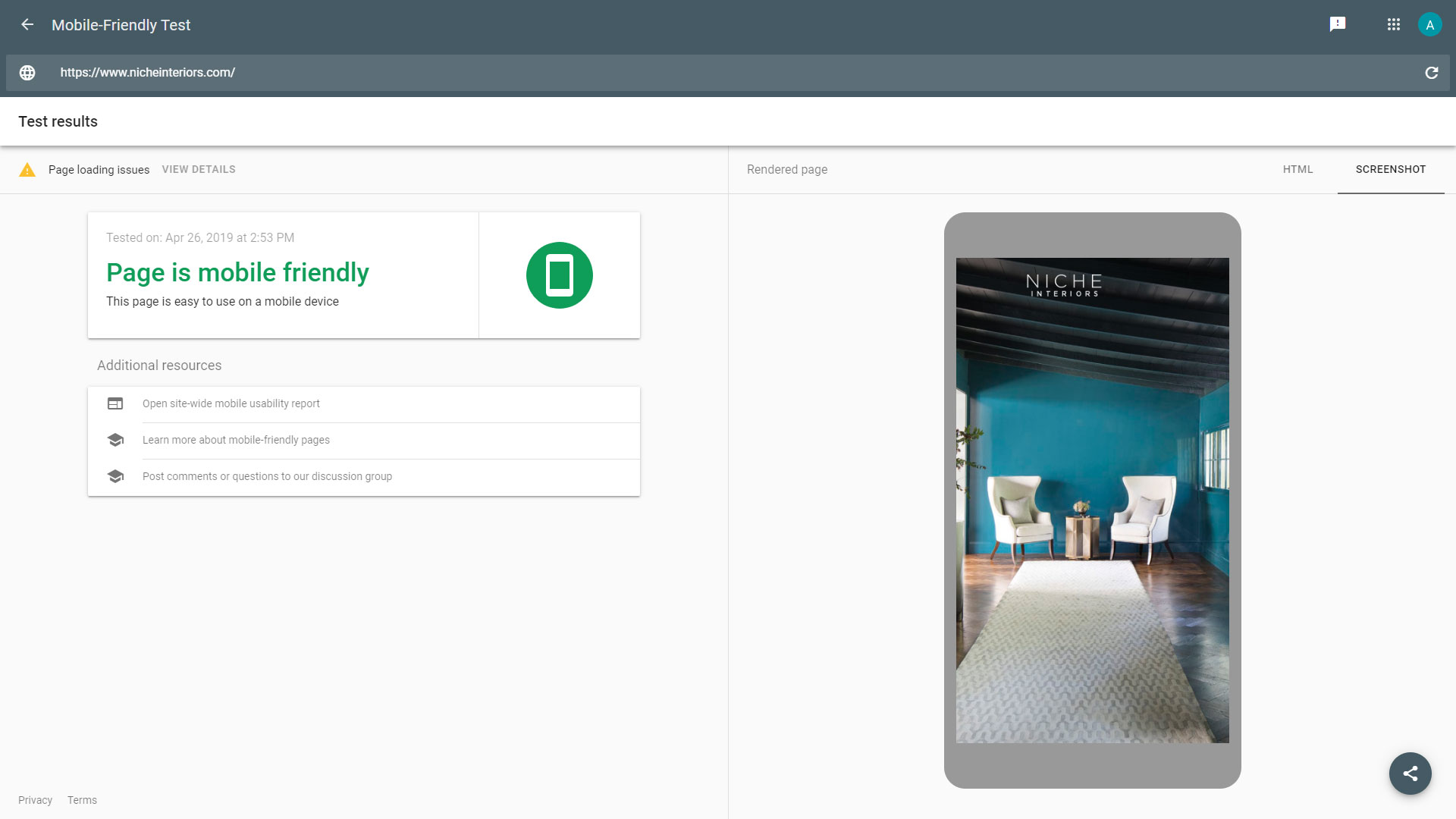The image size is (1456, 819).
Task: Click the reload test icon
Action: (1431, 73)
